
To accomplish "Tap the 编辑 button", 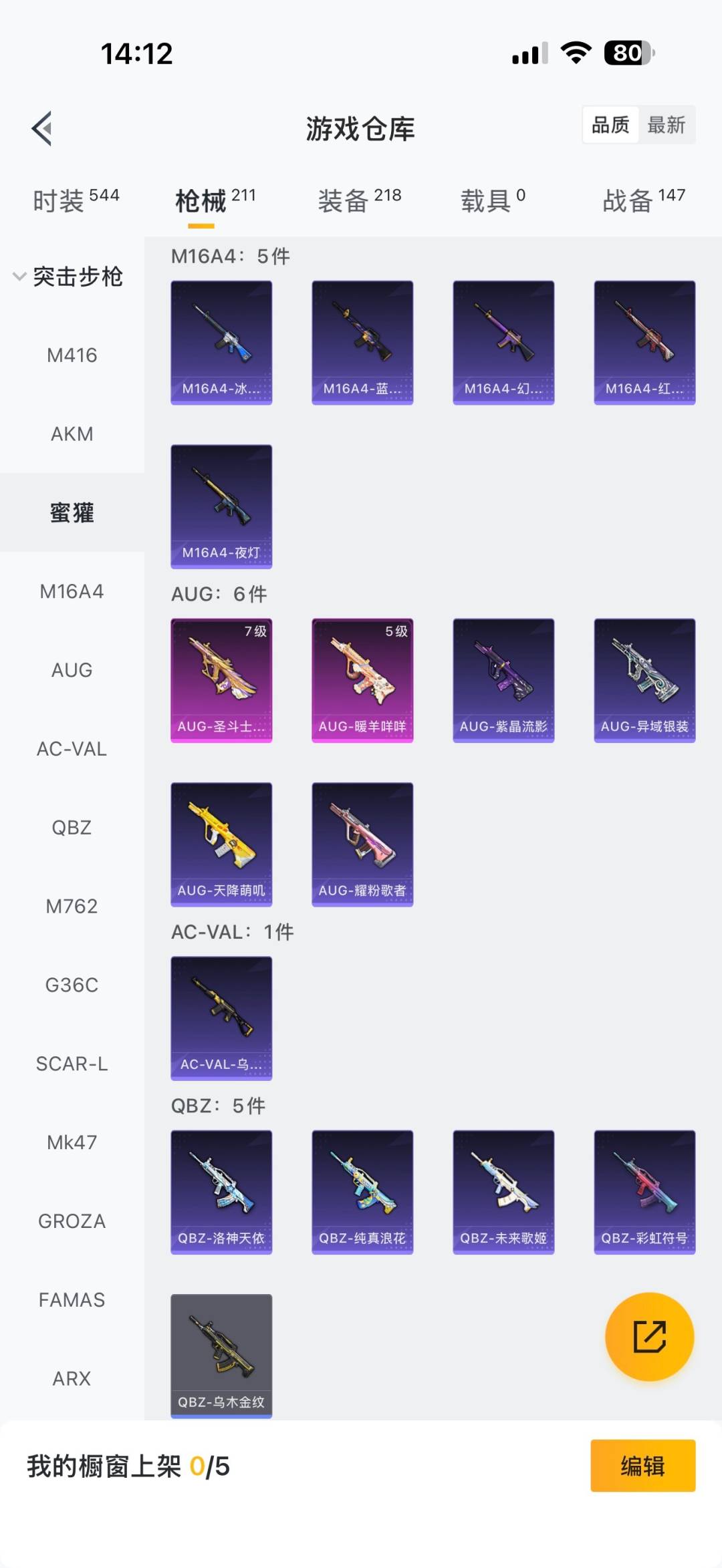I will (642, 1465).
